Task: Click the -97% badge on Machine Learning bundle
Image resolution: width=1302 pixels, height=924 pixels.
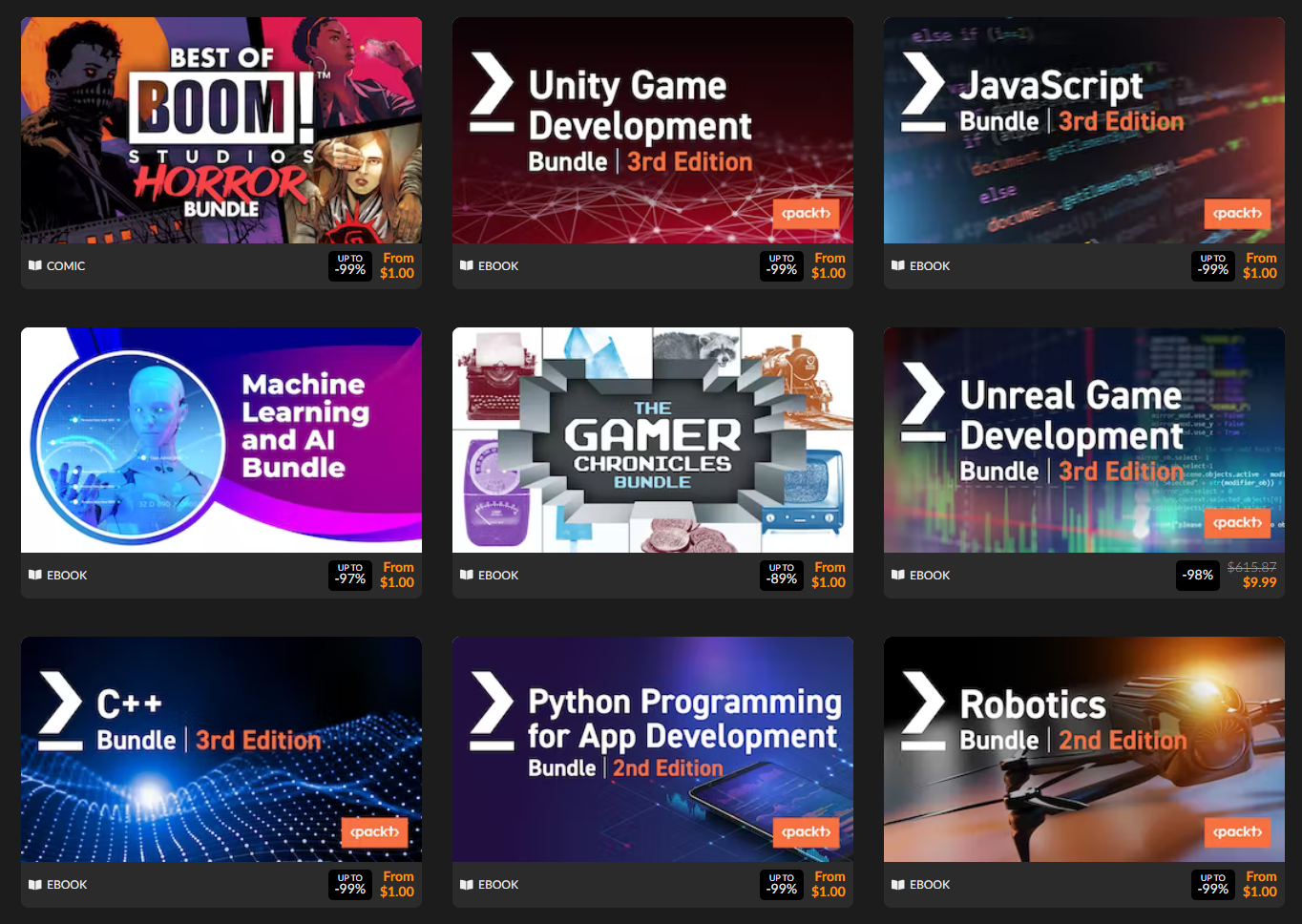Action: pyautogui.click(x=350, y=575)
